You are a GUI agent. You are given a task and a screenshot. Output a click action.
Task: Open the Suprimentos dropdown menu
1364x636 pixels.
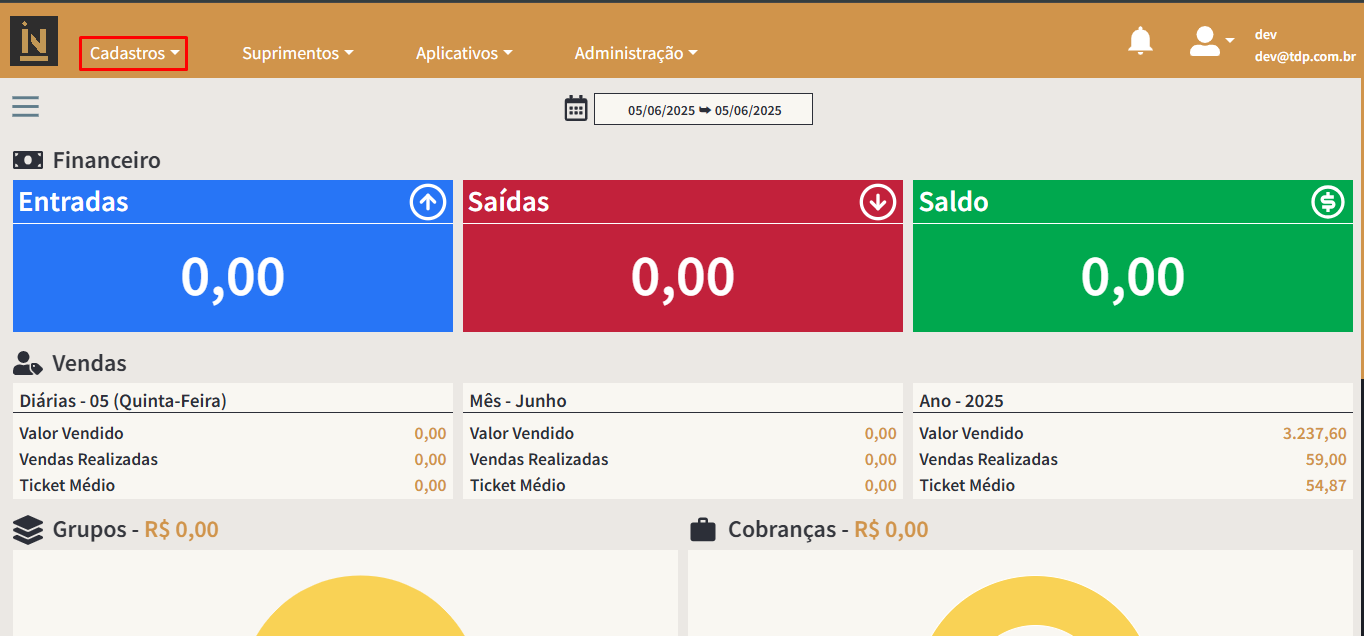click(298, 53)
